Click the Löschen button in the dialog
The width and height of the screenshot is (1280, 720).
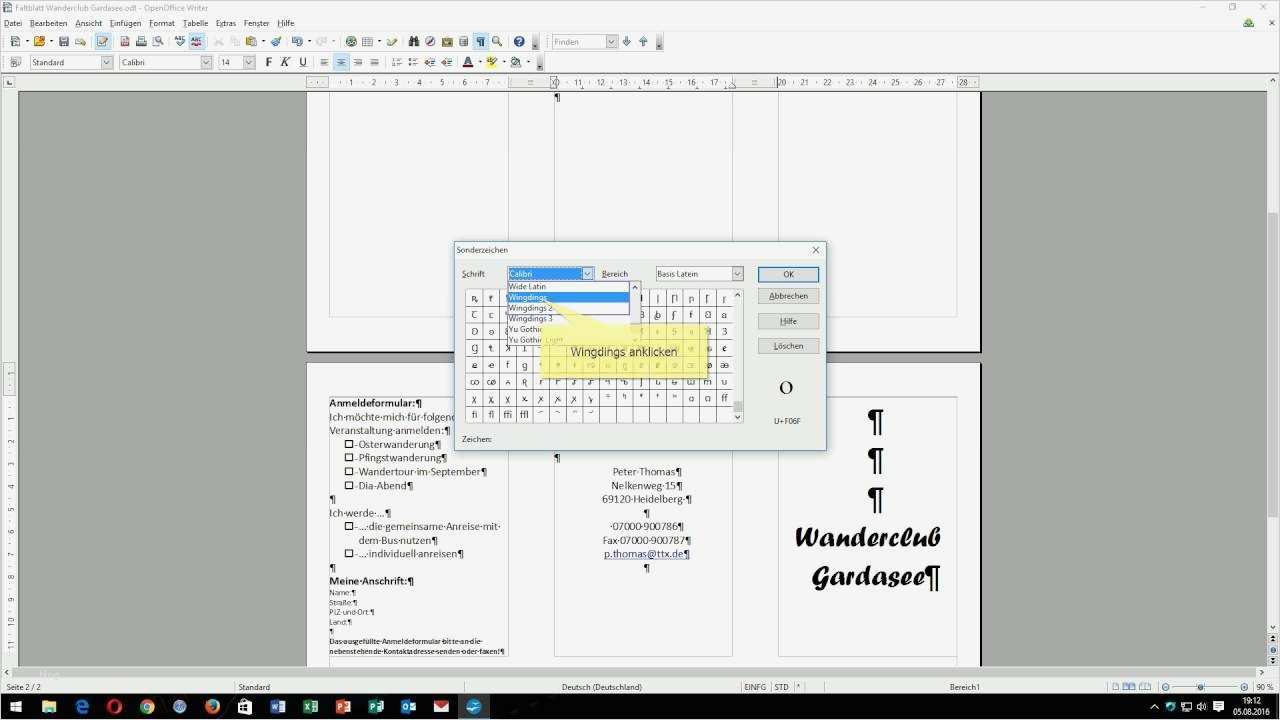click(x=788, y=345)
